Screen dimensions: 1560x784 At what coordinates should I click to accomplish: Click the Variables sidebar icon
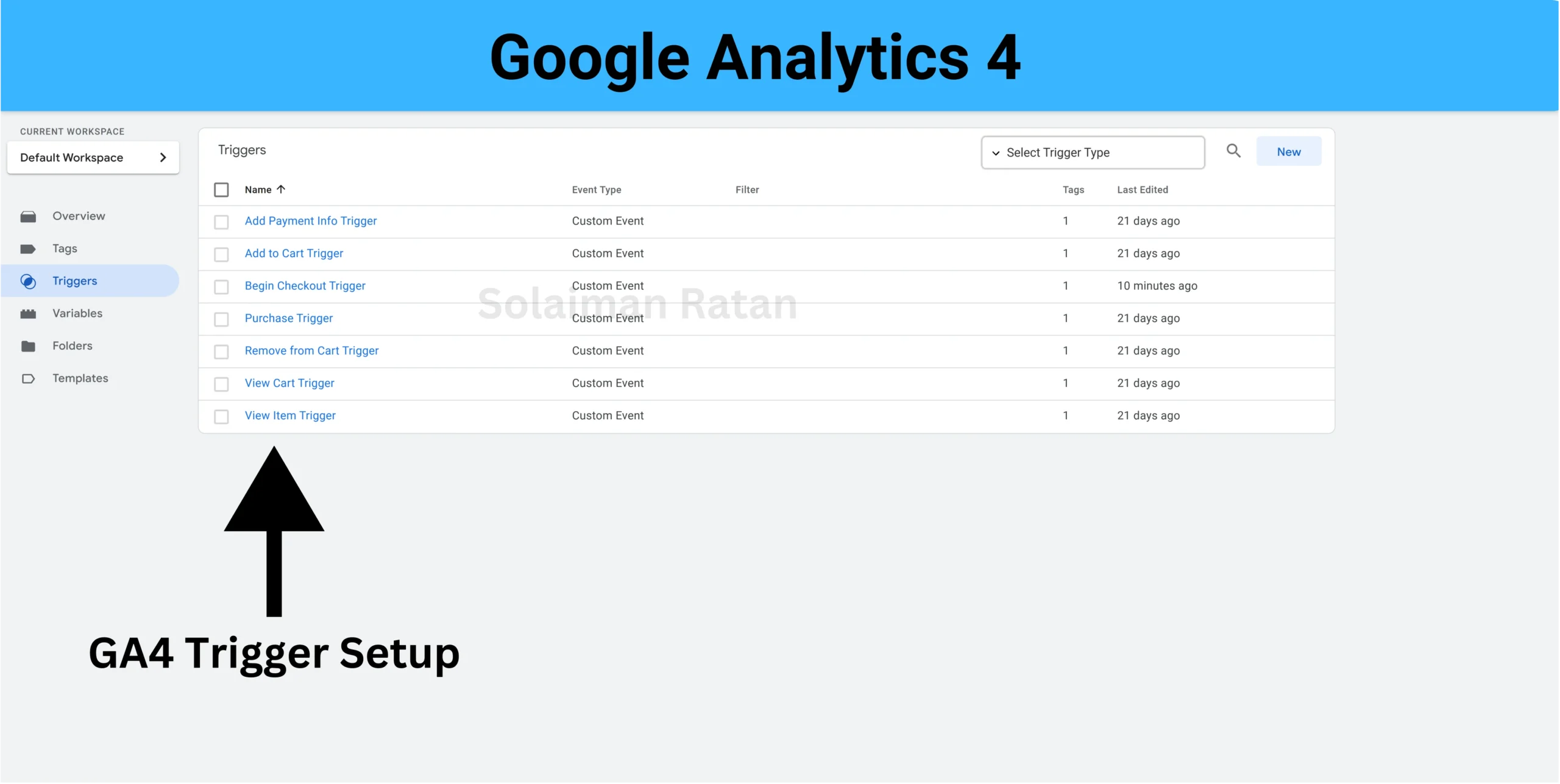(28, 314)
